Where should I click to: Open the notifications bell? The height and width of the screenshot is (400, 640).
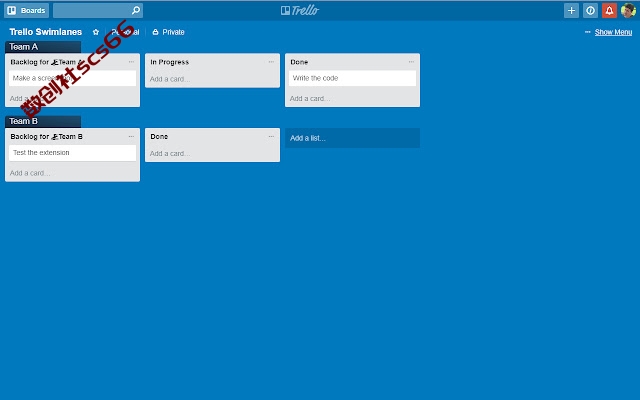click(609, 11)
